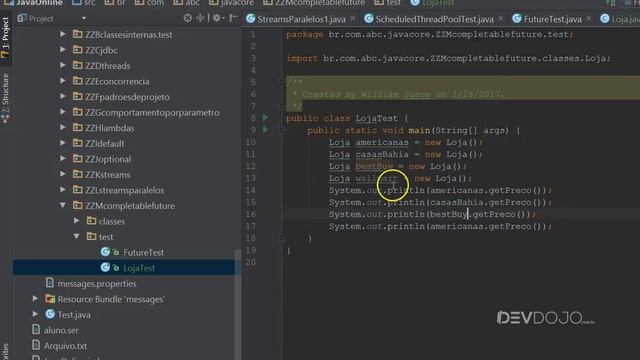Switch to ScheduledThreadPoolTest.java tab
This screenshot has height=360, width=640.
coord(434,19)
